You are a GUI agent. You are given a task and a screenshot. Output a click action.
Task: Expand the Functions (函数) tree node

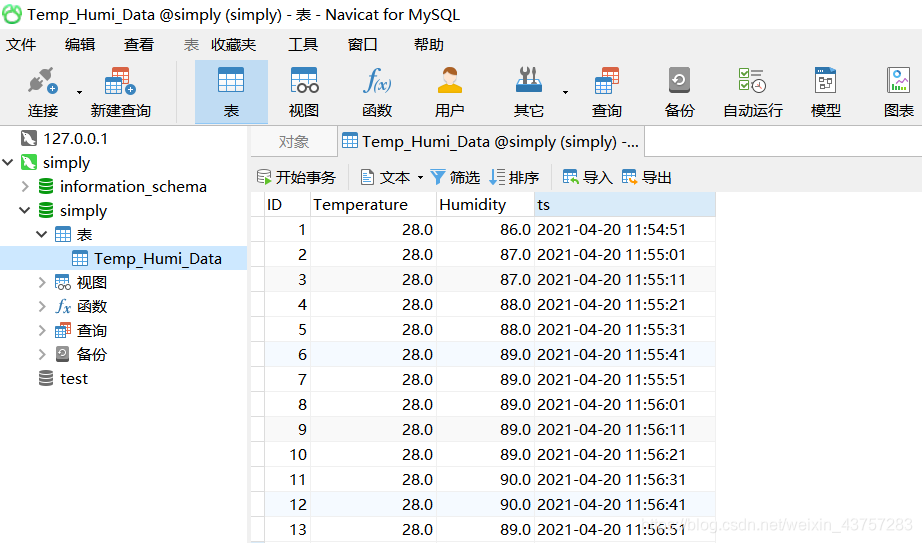click(42, 307)
